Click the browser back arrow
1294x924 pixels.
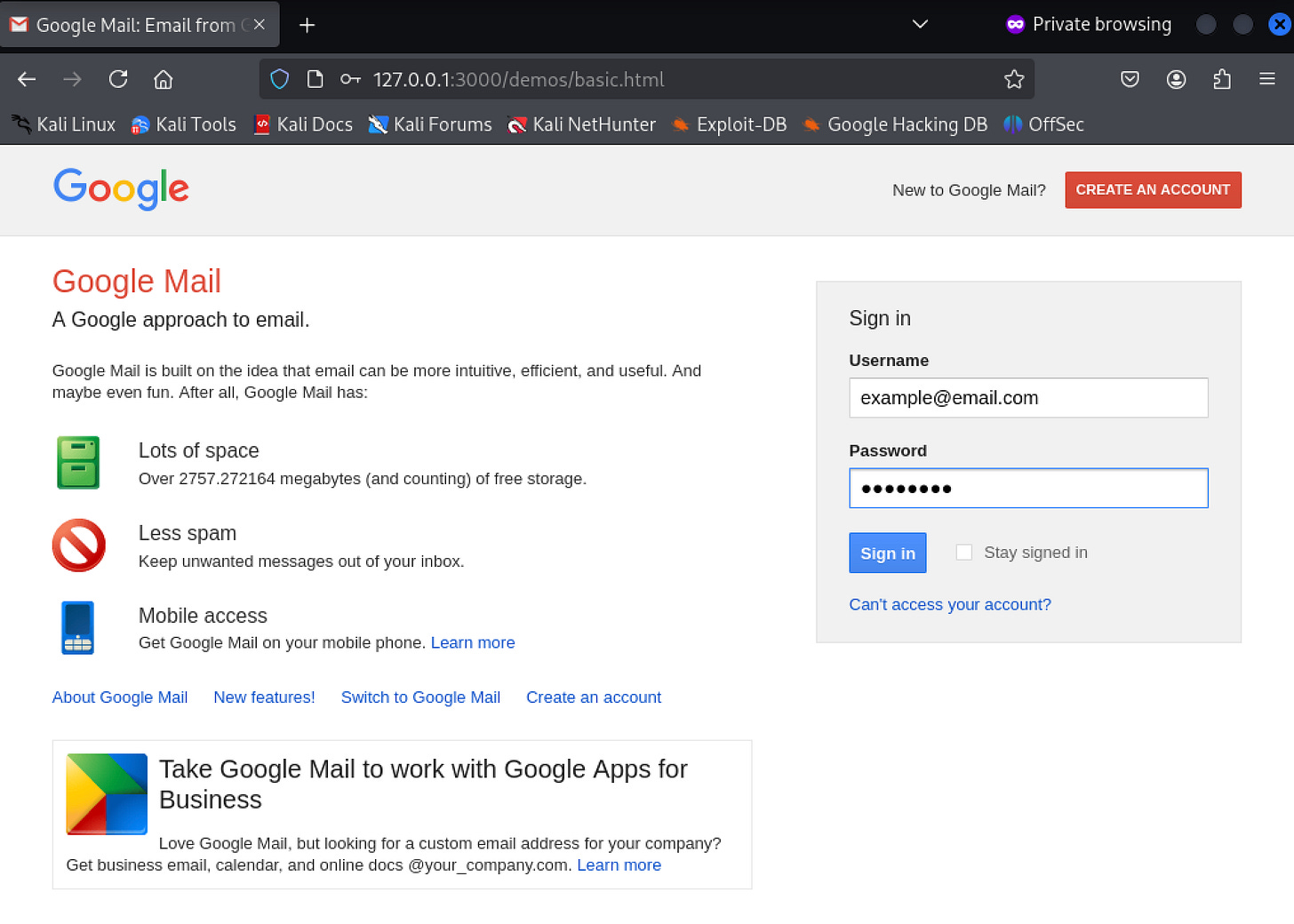click(x=27, y=79)
